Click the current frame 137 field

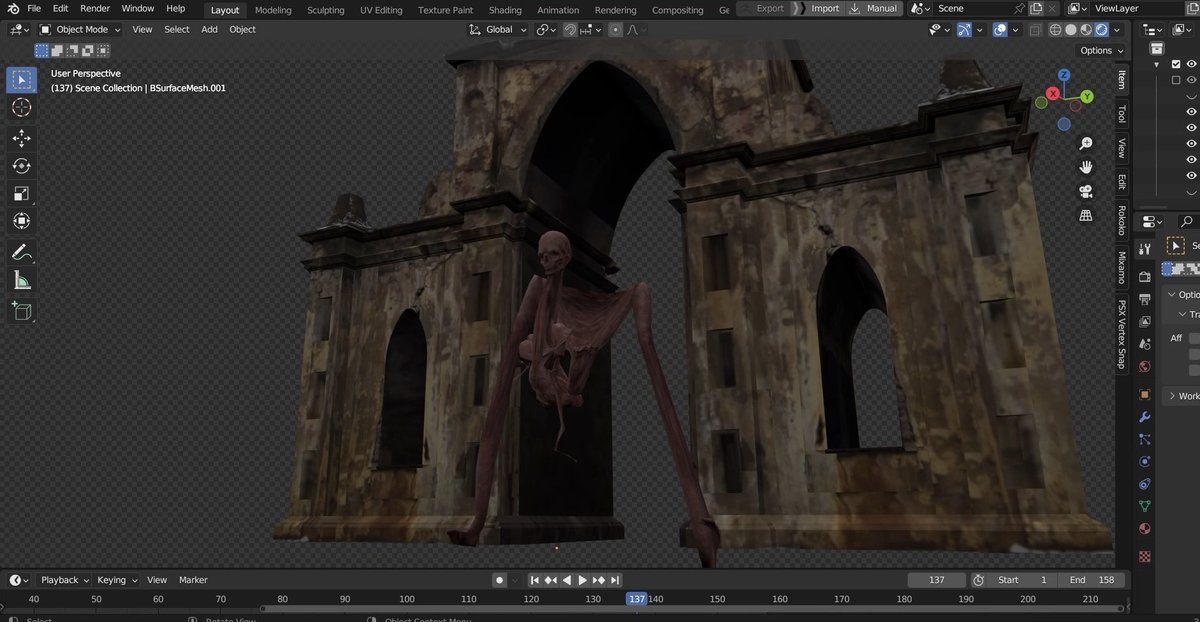point(937,580)
